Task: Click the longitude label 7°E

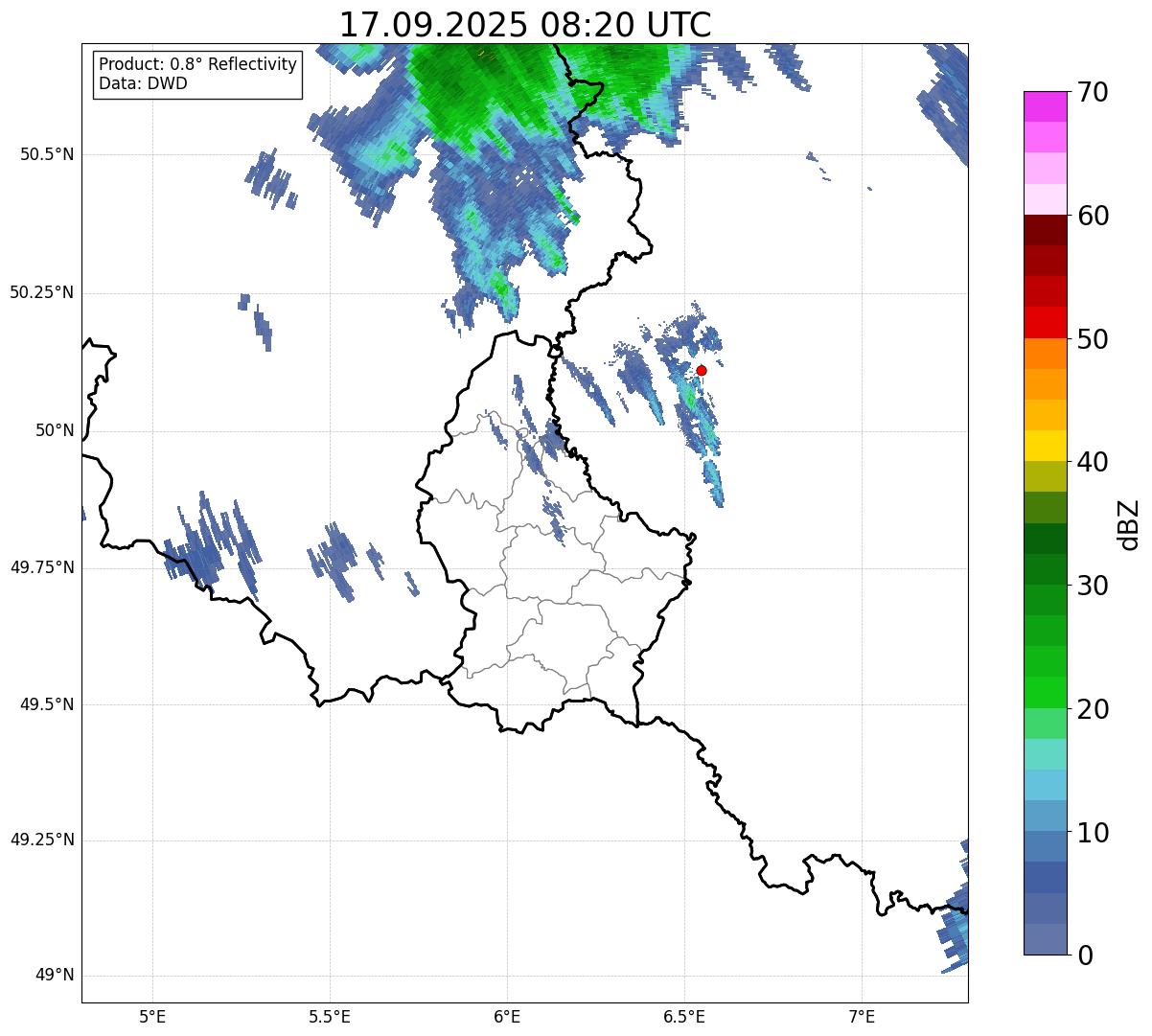Action: pos(862,1017)
